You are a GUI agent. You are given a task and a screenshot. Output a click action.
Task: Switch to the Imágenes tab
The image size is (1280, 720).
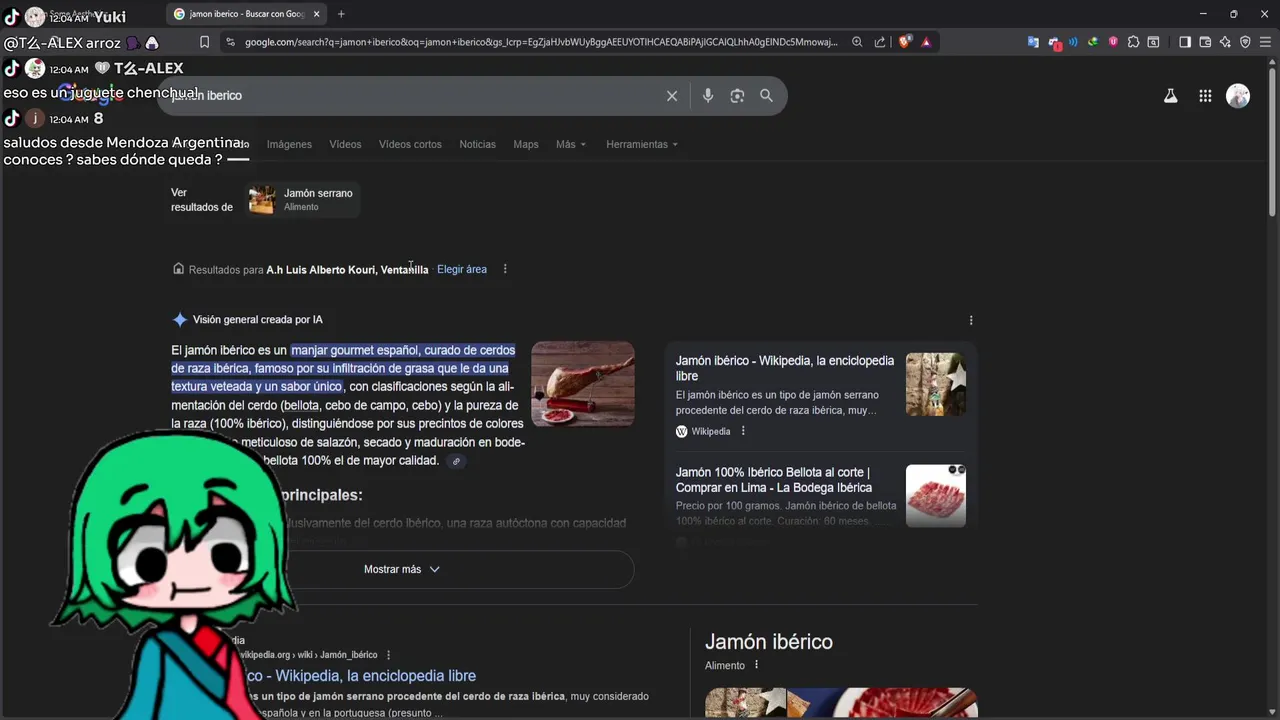click(289, 144)
